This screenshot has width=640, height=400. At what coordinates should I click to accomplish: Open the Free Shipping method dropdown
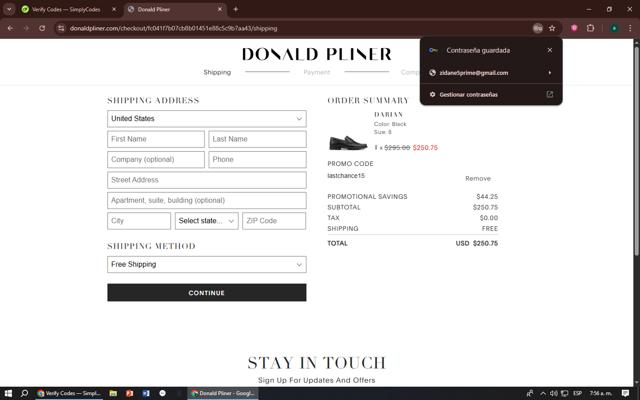(207, 264)
